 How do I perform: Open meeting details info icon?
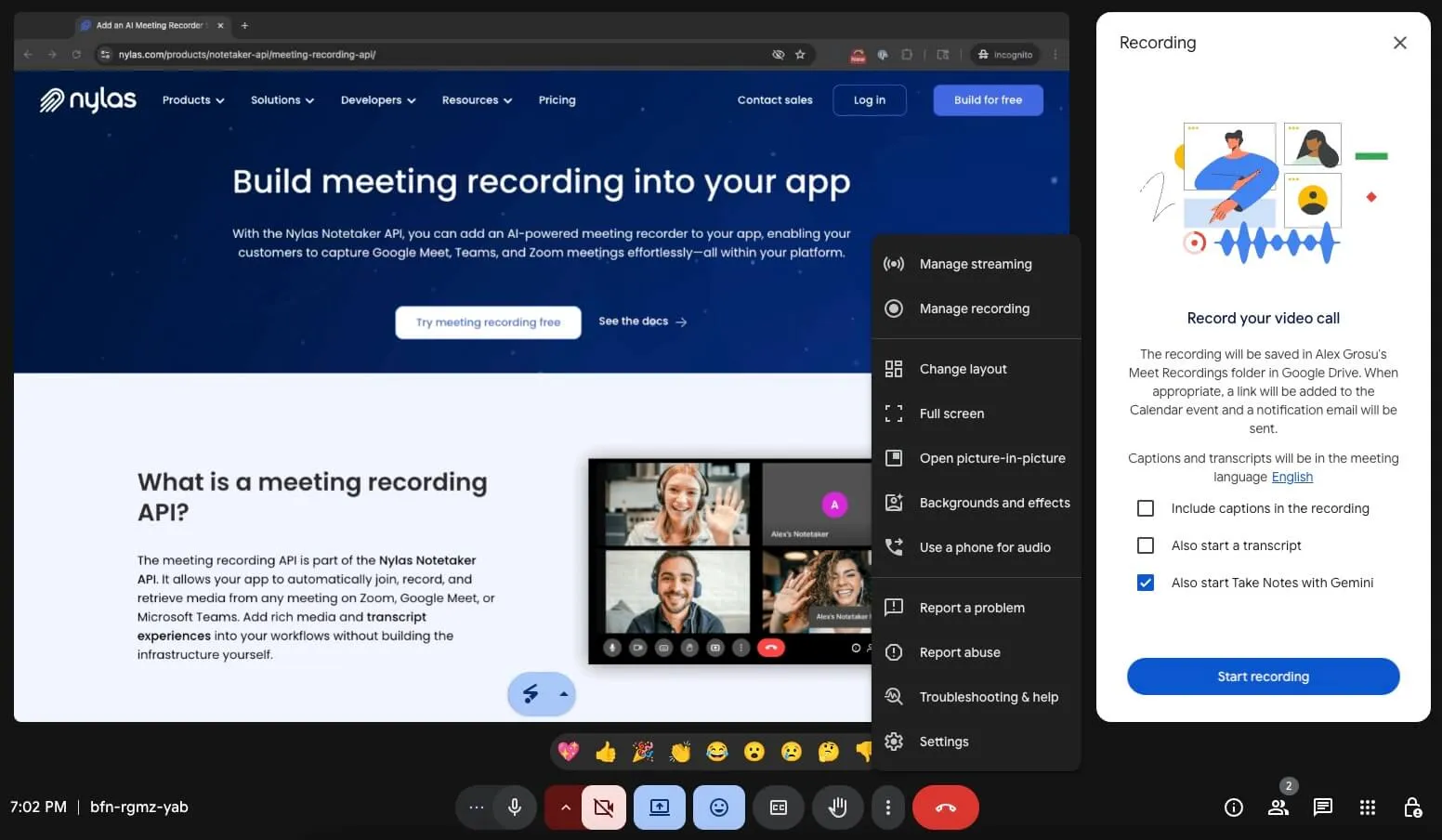pos(1234,807)
